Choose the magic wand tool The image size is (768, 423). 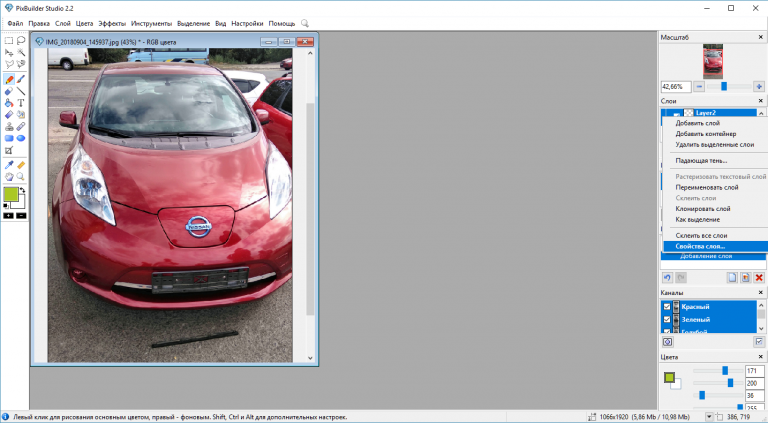pos(21,52)
